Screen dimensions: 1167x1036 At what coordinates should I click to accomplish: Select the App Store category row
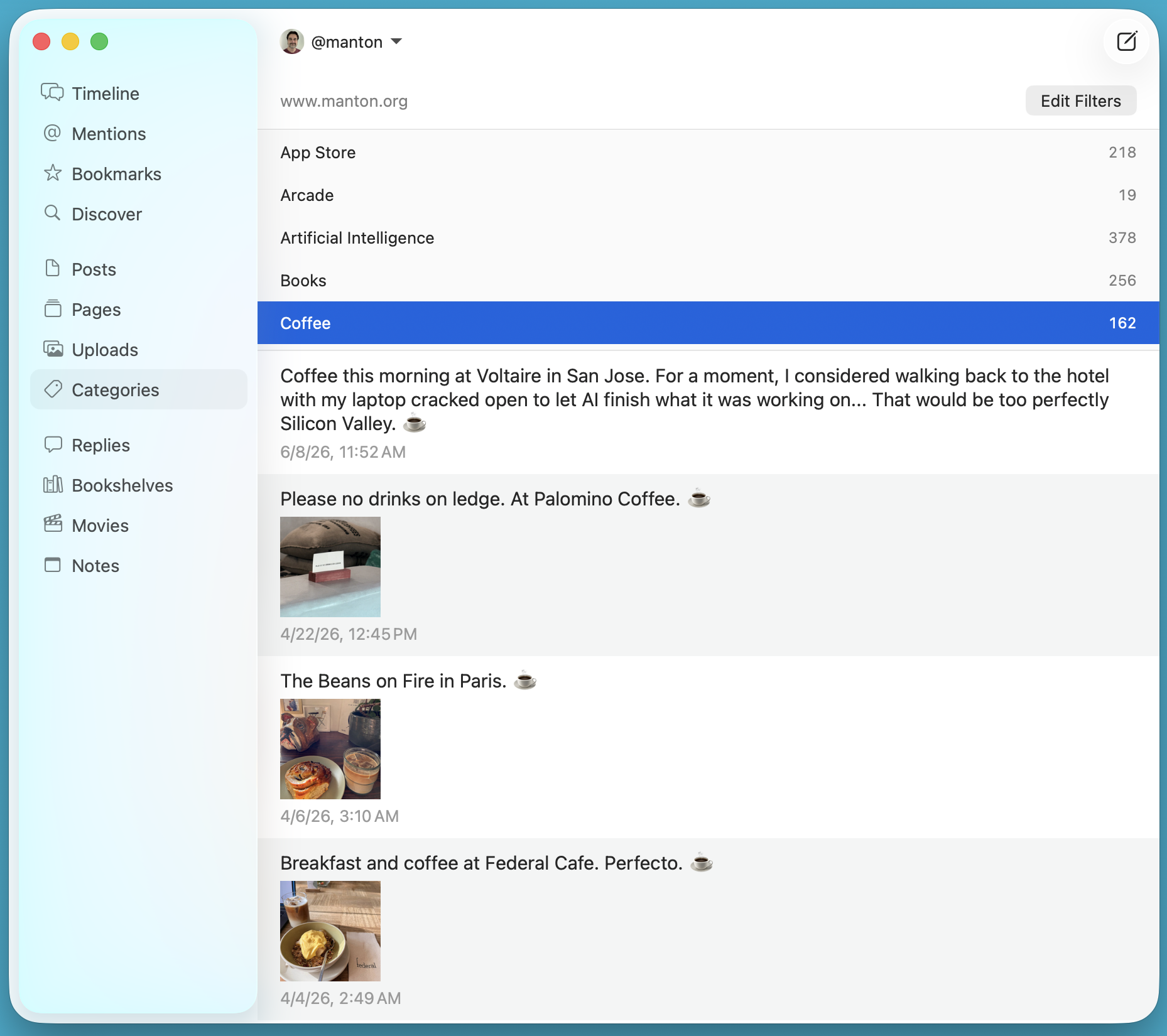click(x=708, y=152)
